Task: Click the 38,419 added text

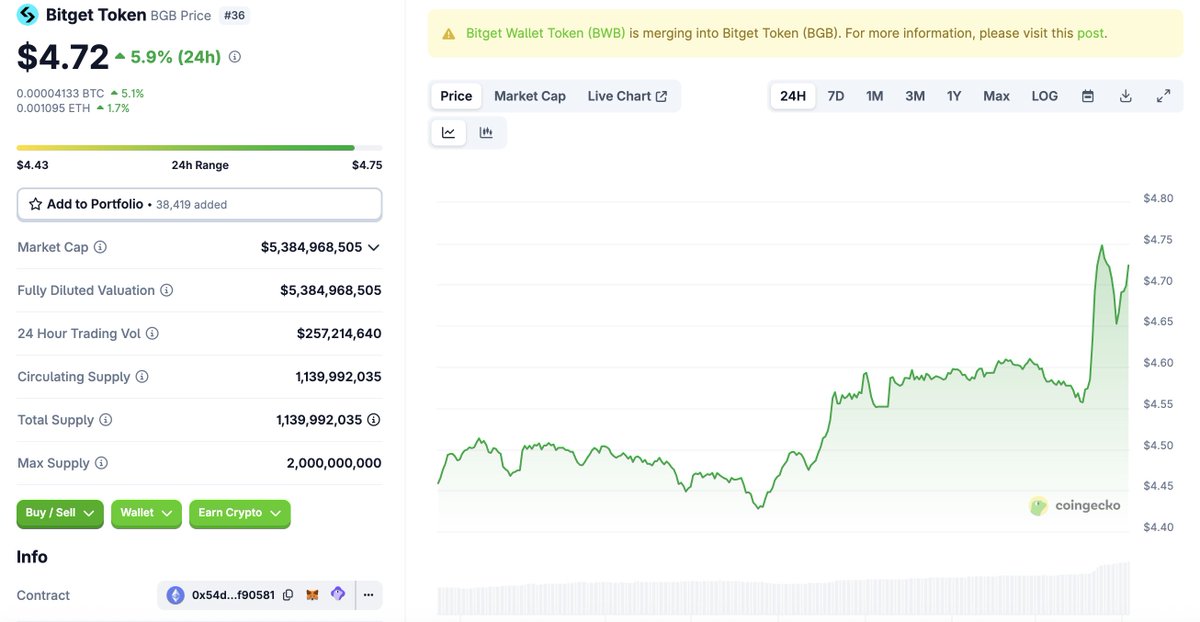Action: (x=191, y=204)
